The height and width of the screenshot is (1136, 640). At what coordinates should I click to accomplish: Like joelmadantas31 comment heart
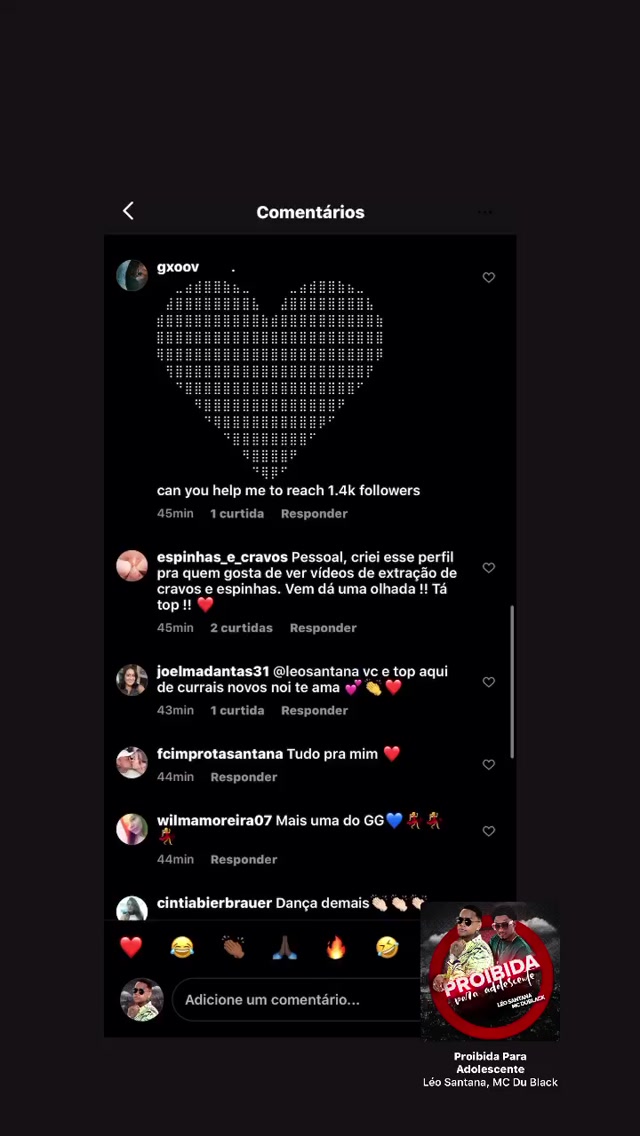coord(489,682)
